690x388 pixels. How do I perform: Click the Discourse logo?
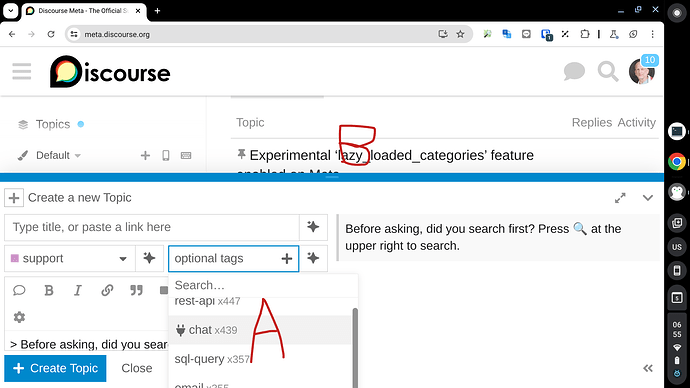pos(110,72)
